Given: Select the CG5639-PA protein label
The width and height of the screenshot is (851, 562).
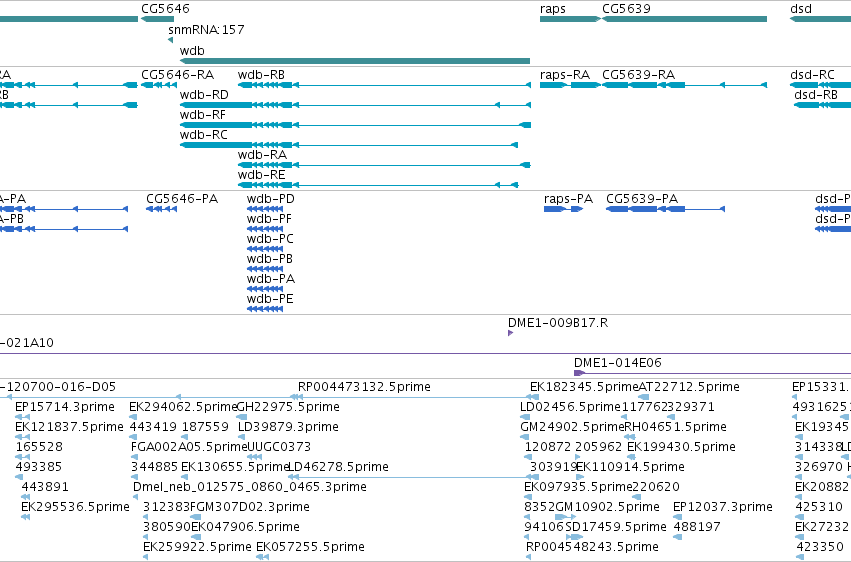Looking at the screenshot, I should pyautogui.click(x=642, y=199).
